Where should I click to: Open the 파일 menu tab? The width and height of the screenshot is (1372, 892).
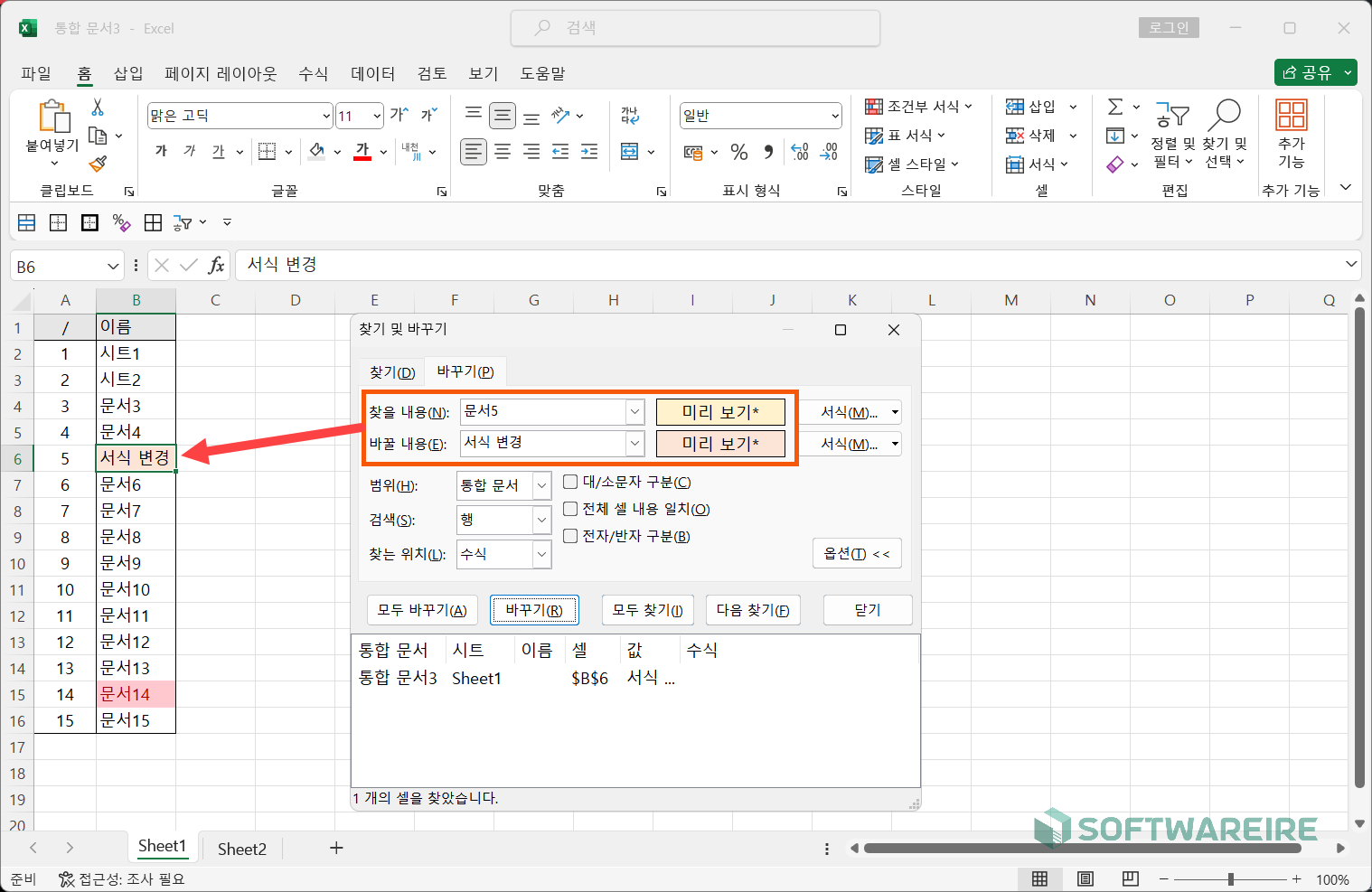36,73
